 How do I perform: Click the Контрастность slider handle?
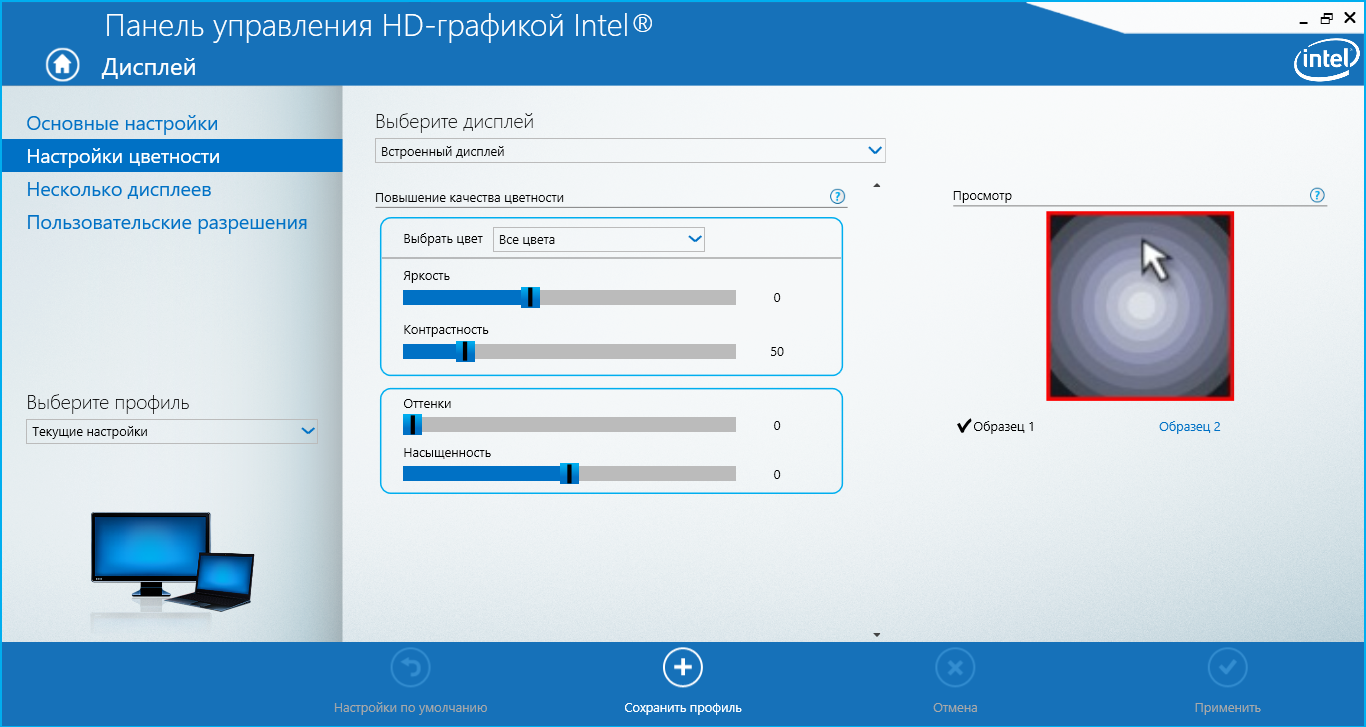[465, 351]
